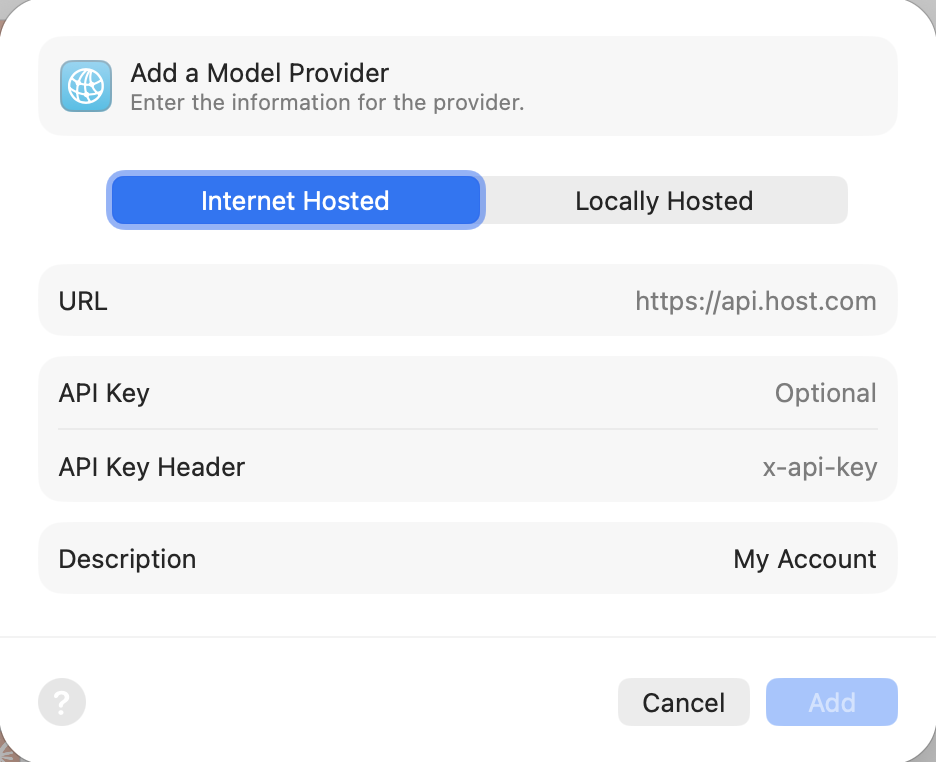Click the API Key row label
Viewport: 936px width, 762px height.
[104, 393]
